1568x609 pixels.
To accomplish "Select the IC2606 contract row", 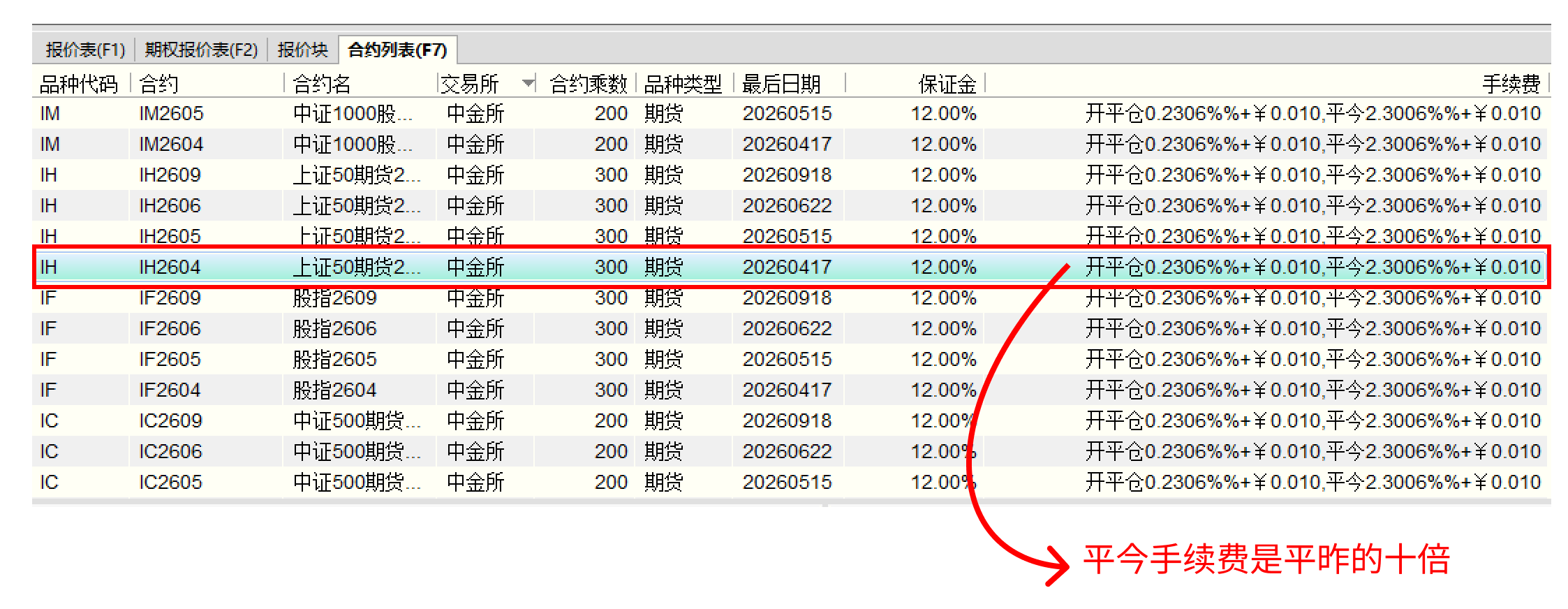I will pos(170,452).
